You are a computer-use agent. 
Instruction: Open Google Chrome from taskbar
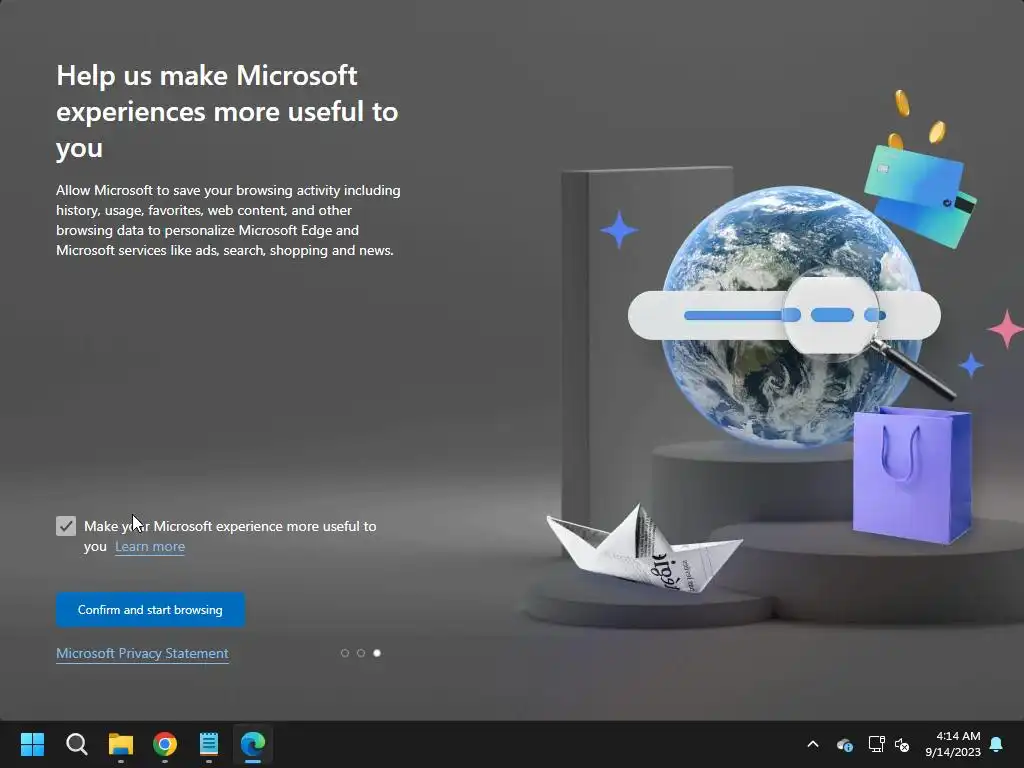click(x=165, y=744)
